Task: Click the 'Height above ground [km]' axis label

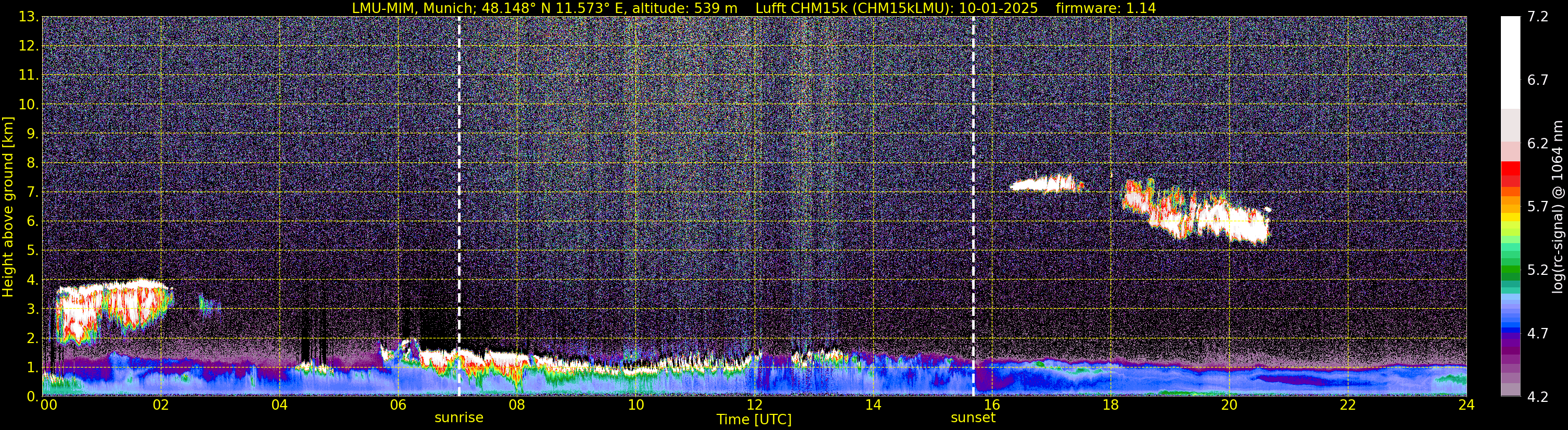Action: (x=8, y=207)
